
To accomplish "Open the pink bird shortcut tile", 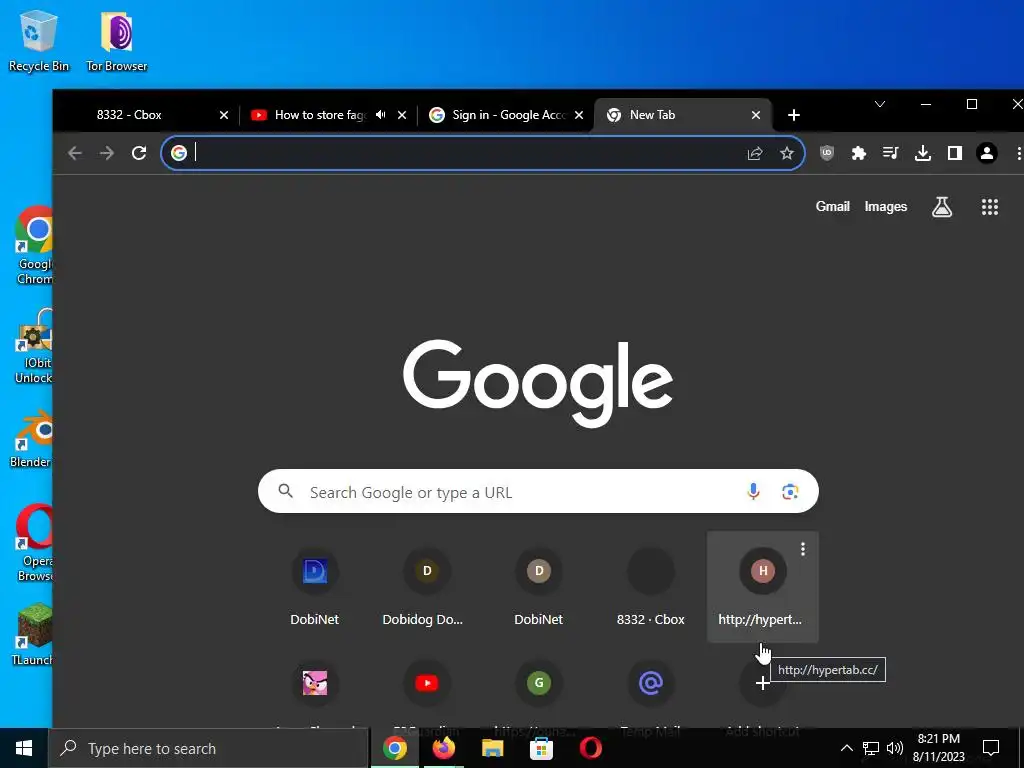I will coord(315,683).
